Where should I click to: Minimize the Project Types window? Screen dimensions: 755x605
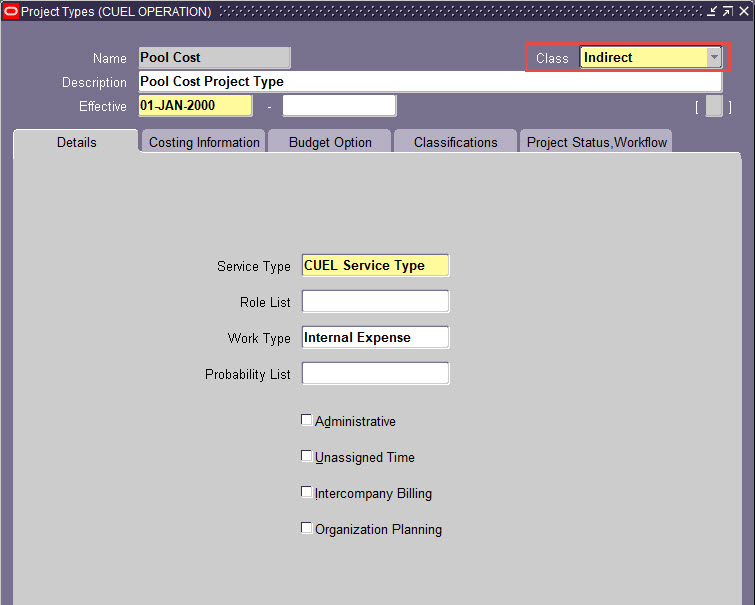coord(712,11)
